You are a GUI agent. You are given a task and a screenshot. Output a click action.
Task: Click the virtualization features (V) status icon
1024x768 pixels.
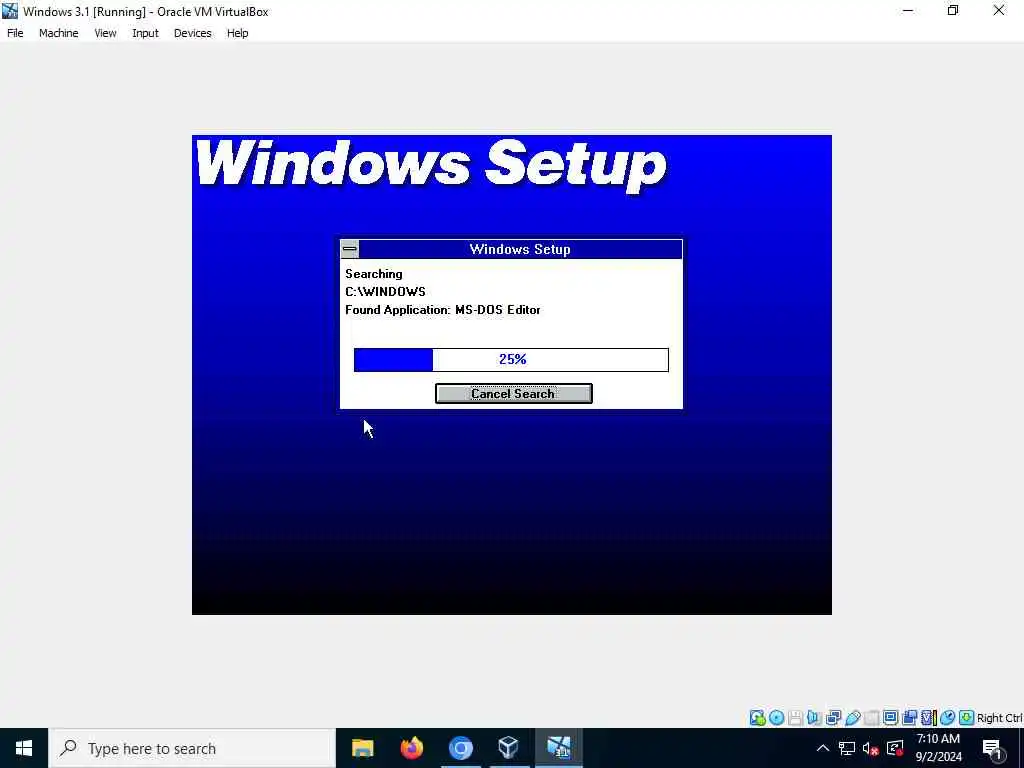pyautogui.click(x=929, y=718)
